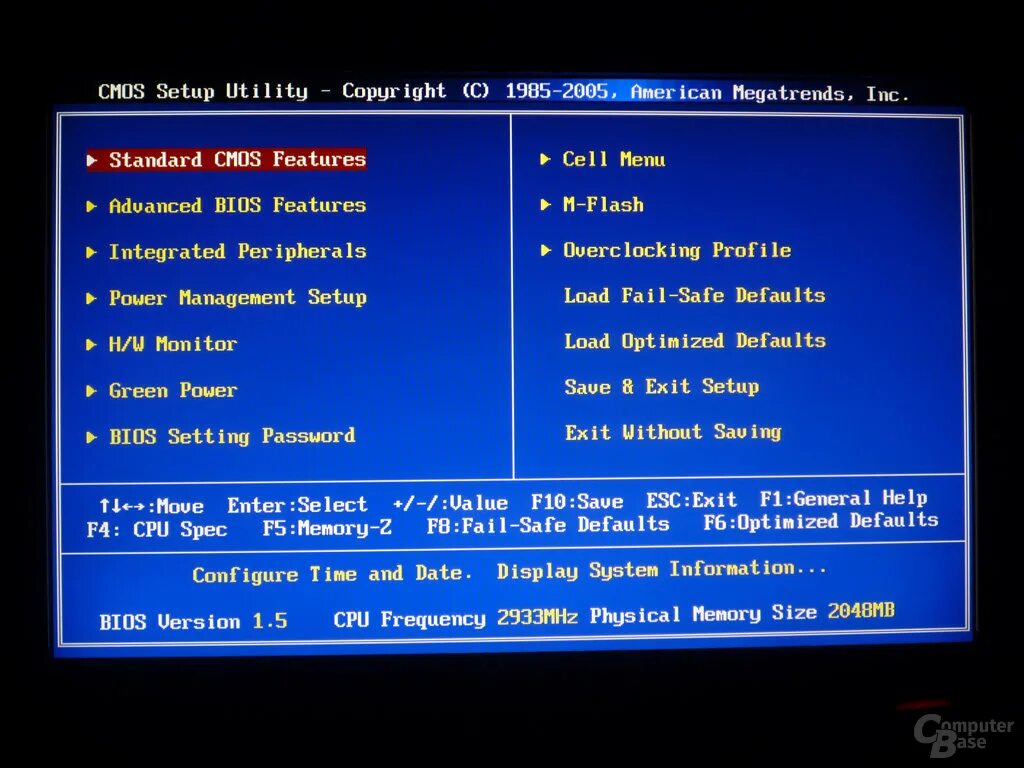This screenshot has height=768, width=1024.
Task: Click the F5:Memory-Z hint
Action: tap(327, 527)
